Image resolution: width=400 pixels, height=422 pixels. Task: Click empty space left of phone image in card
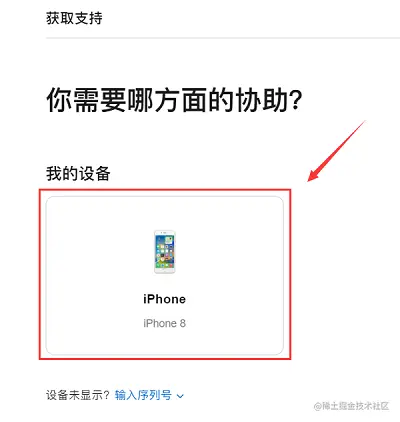coord(100,252)
